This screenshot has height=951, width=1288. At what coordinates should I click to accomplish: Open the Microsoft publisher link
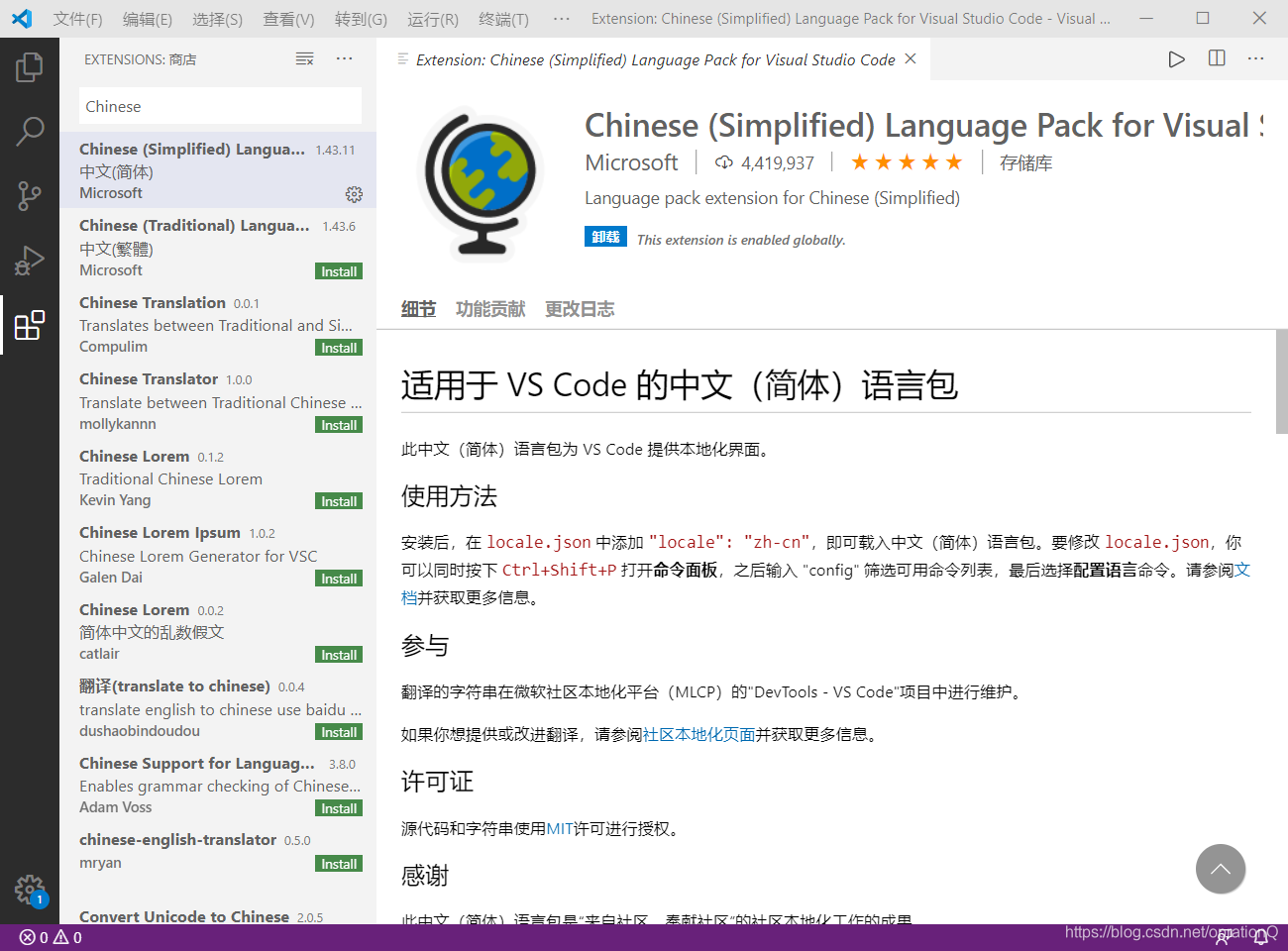tap(631, 162)
